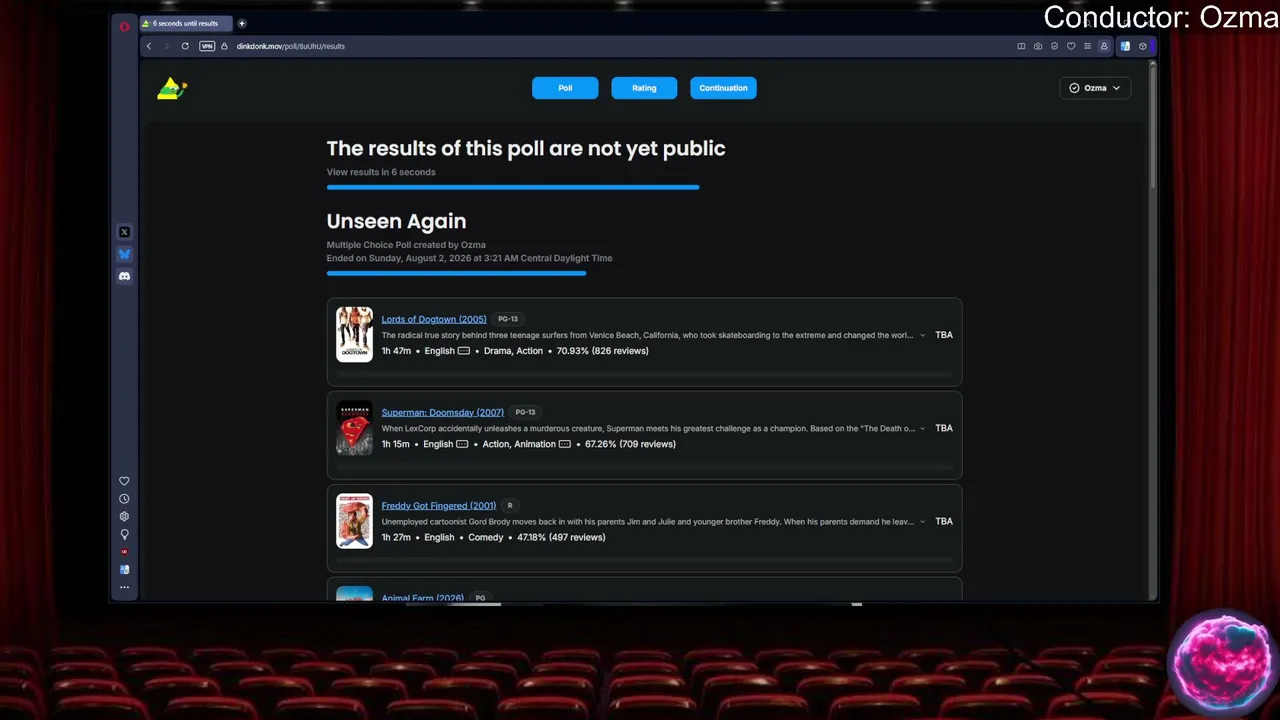Open the Continuation page

pyautogui.click(x=723, y=88)
